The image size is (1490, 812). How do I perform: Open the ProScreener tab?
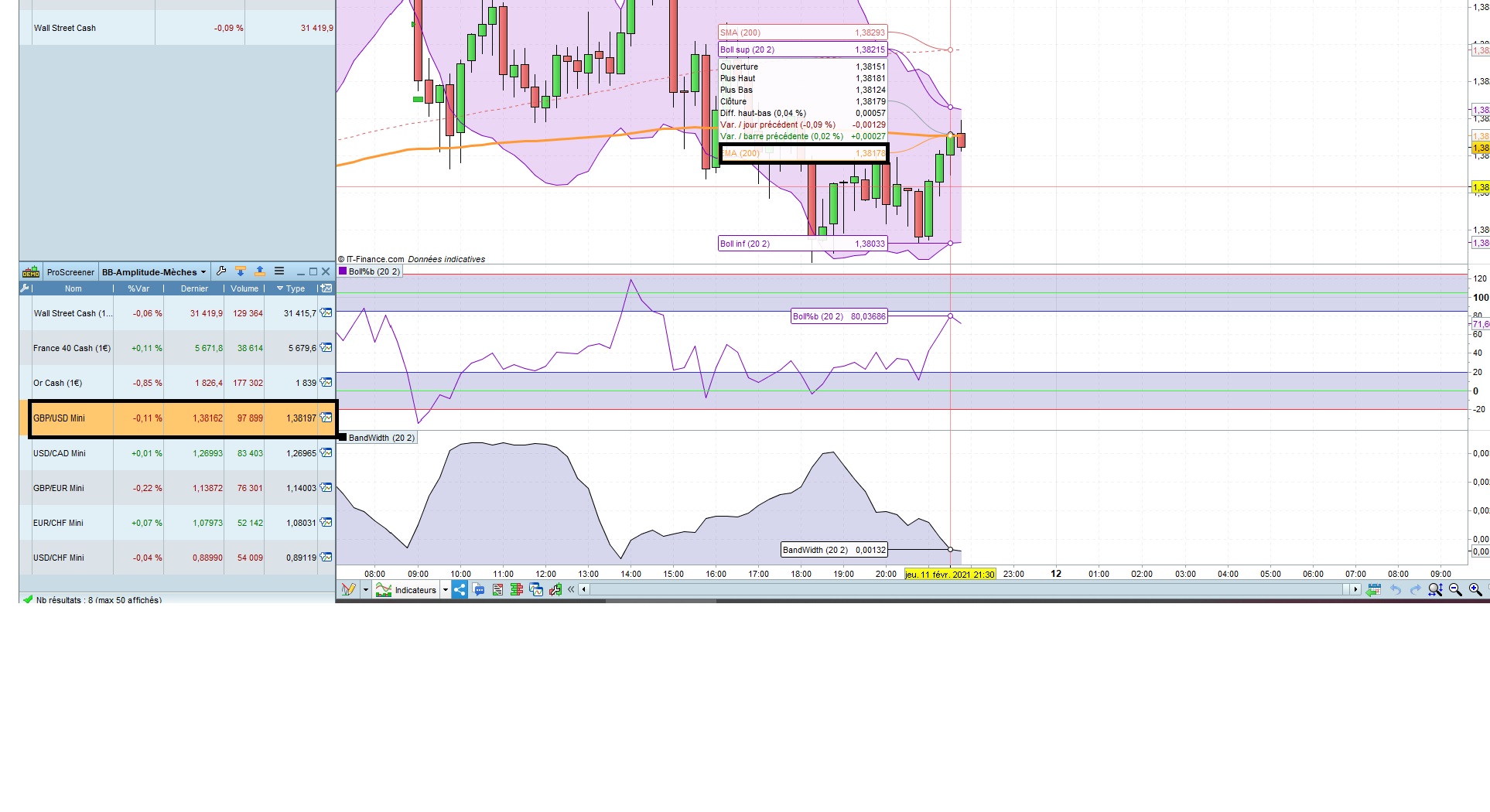[70, 272]
